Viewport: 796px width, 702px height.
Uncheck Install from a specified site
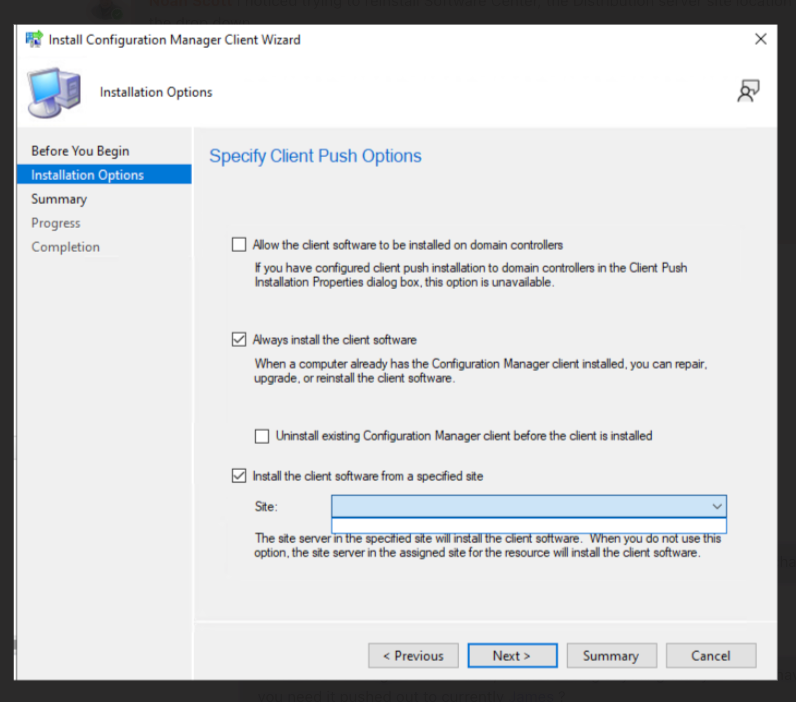(x=239, y=476)
